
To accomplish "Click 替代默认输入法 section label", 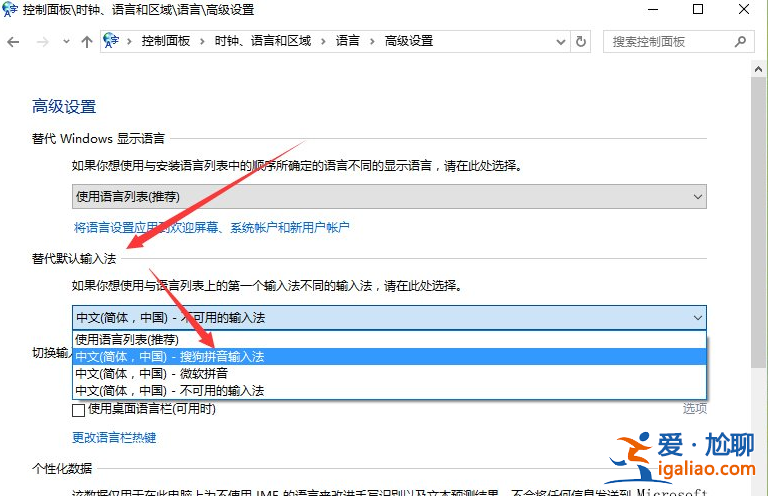I will (74, 259).
